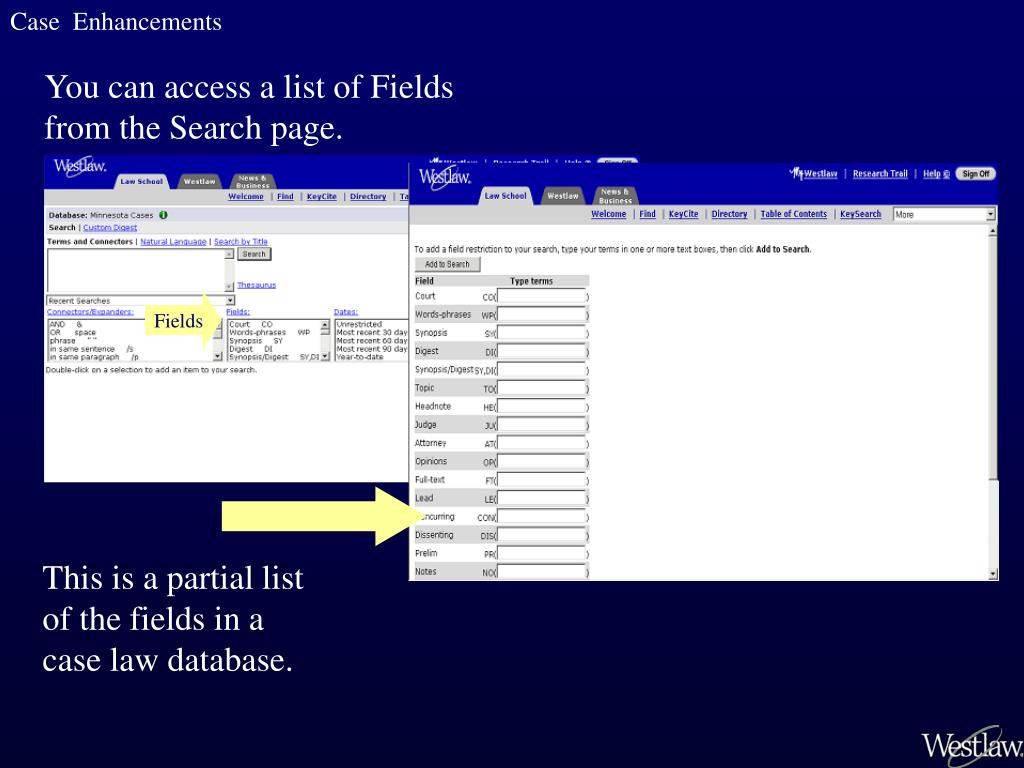
Task: Switch to Law School tab in right window
Action: click(x=505, y=195)
